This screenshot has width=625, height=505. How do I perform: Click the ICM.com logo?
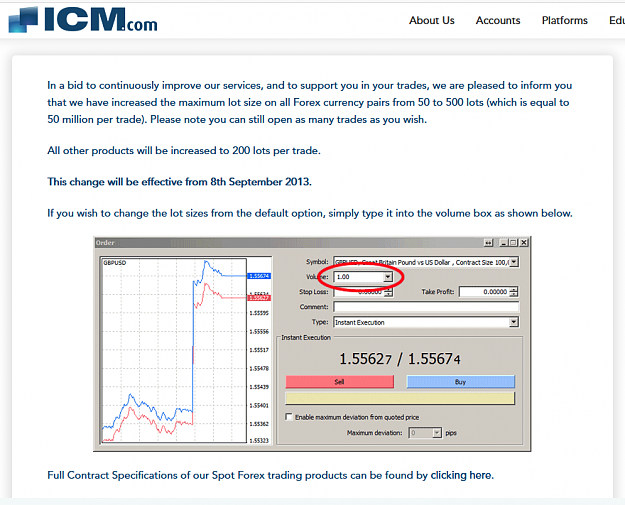pyautogui.click(x=83, y=20)
